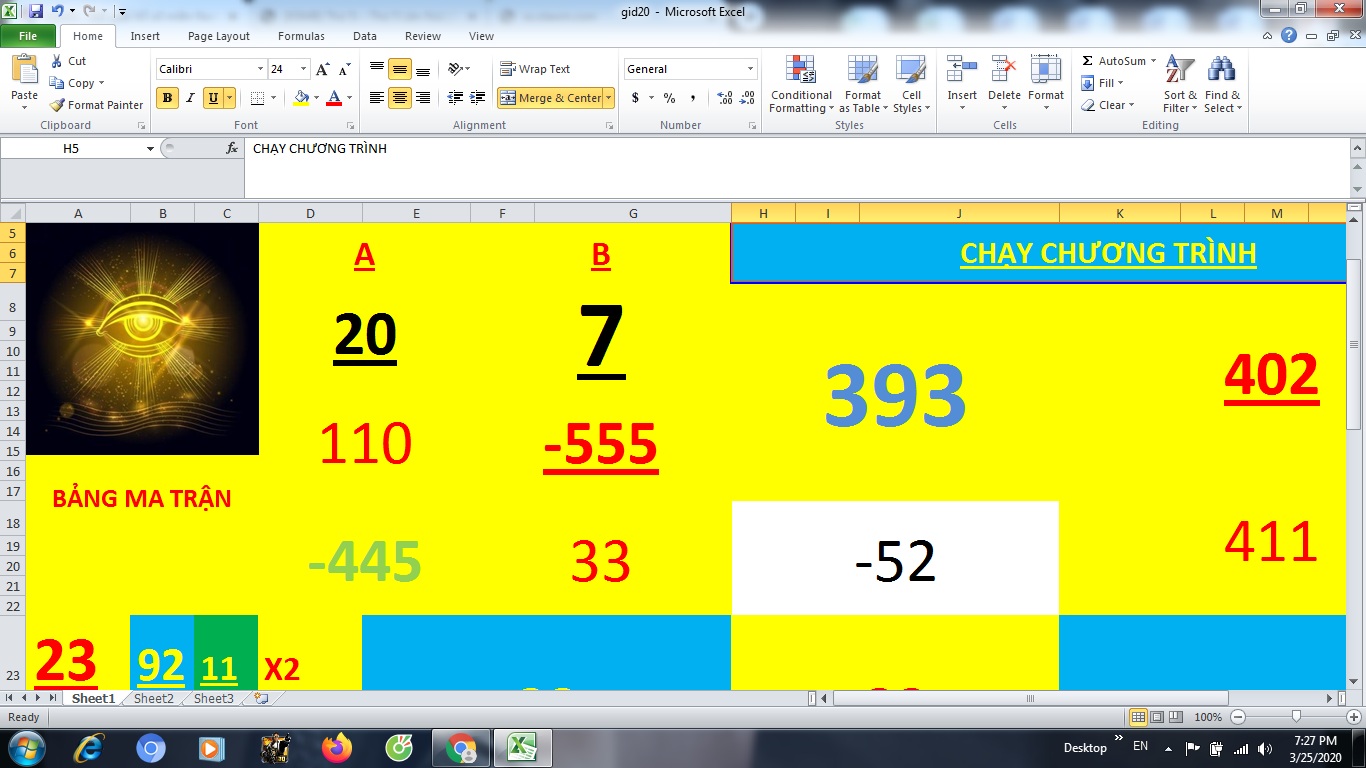Viewport: 1366px width, 768px height.
Task: Open the Sort & Filter tool
Action: (1180, 70)
